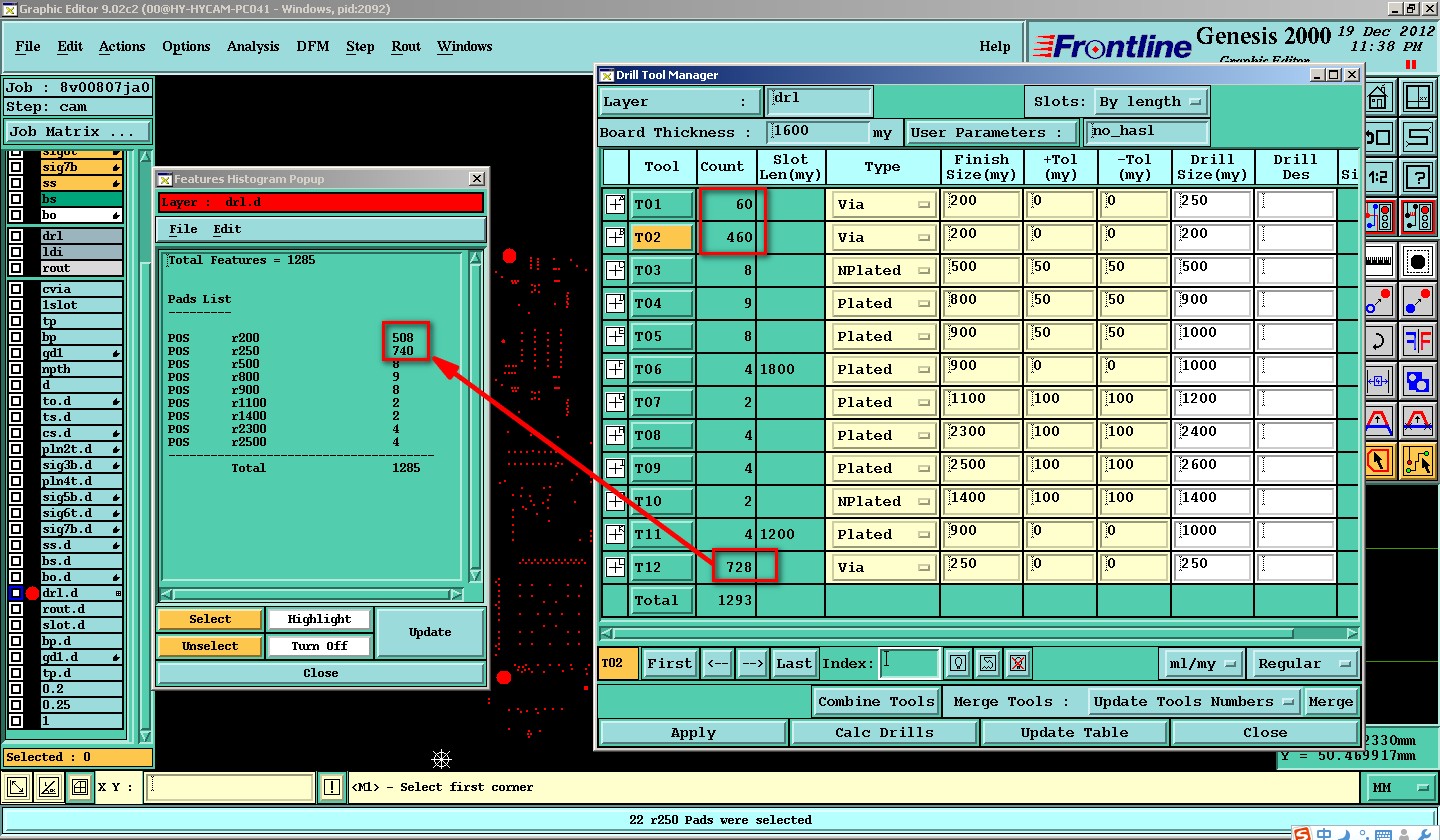Click the 1:2 zoom ratio icon

point(1379,177)
